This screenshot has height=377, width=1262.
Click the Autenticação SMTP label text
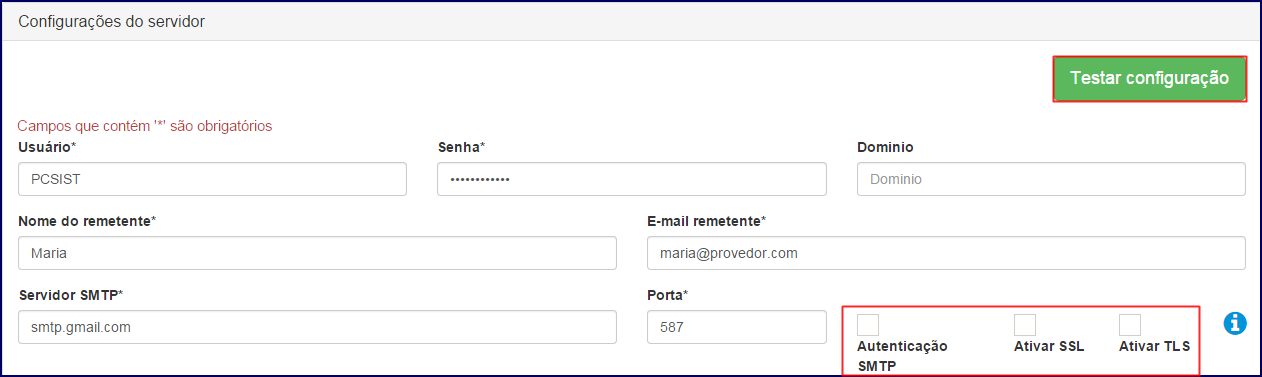tap(902, 356)
